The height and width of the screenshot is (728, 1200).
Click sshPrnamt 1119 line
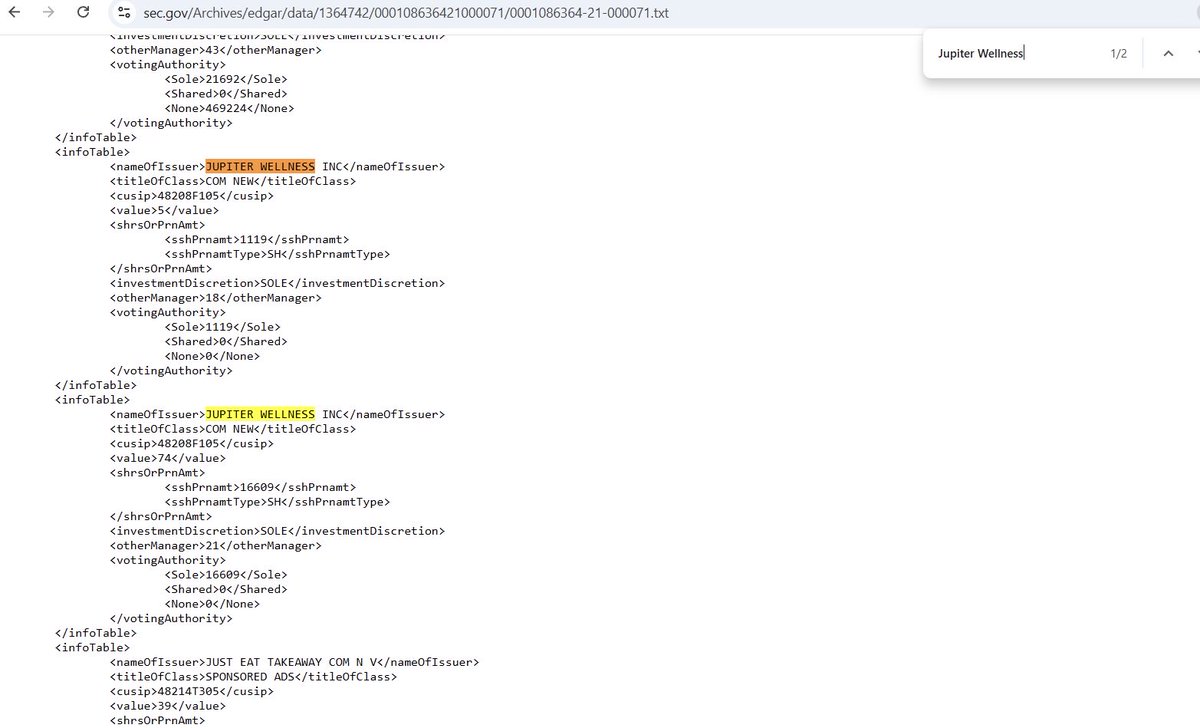257,240
